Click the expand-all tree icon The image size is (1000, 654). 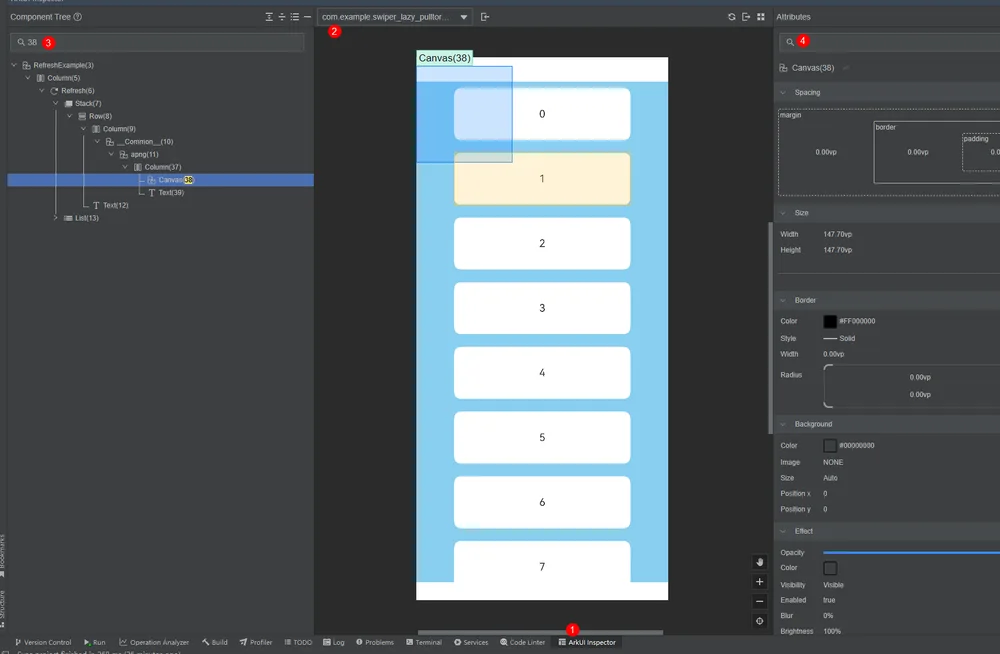click(269, 17)
